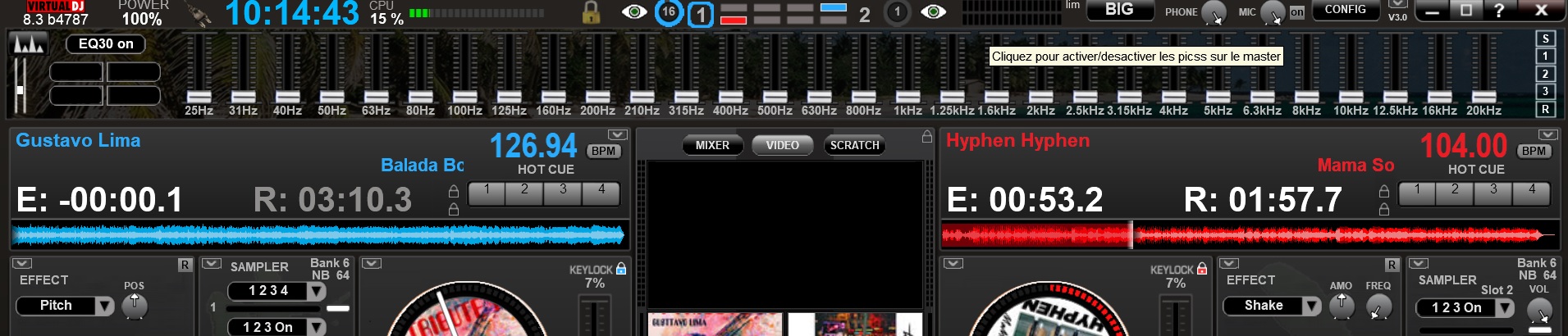This screenshot has width=1568, height=336.
Task: Click the MIC level knob
Action: pos(1272,13)
